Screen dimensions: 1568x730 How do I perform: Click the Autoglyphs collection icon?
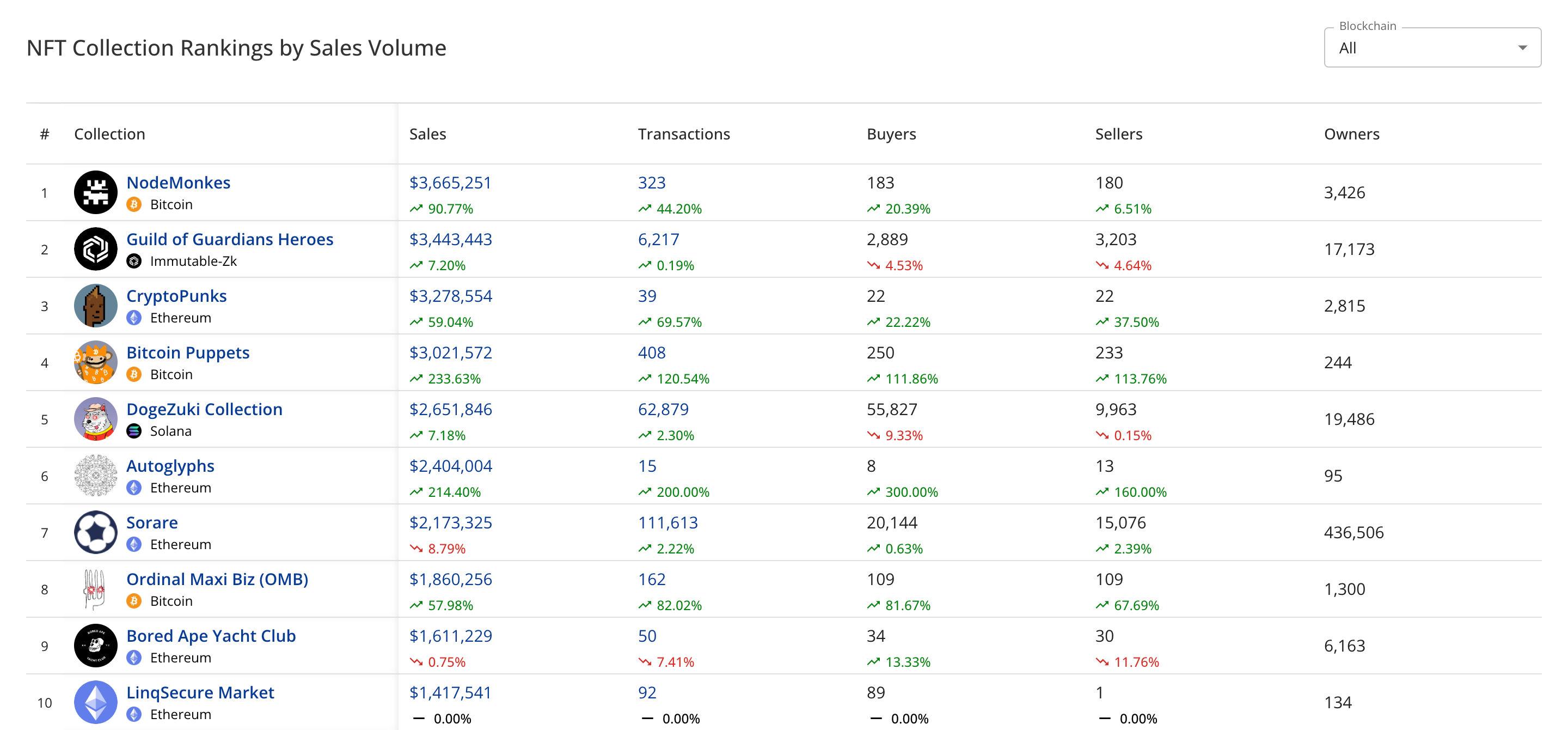pyautogui.click(x=96, y=476)
